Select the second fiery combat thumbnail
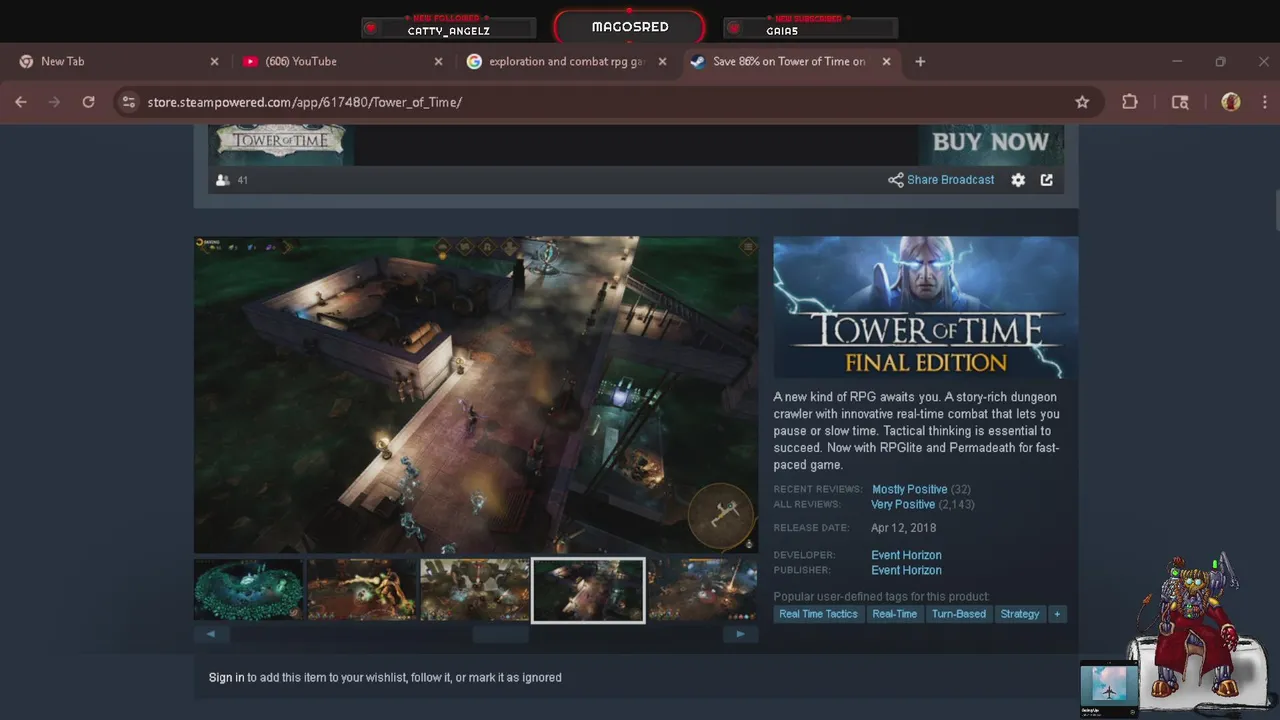This screenshot has width=1280, height=720. point(362,590)
